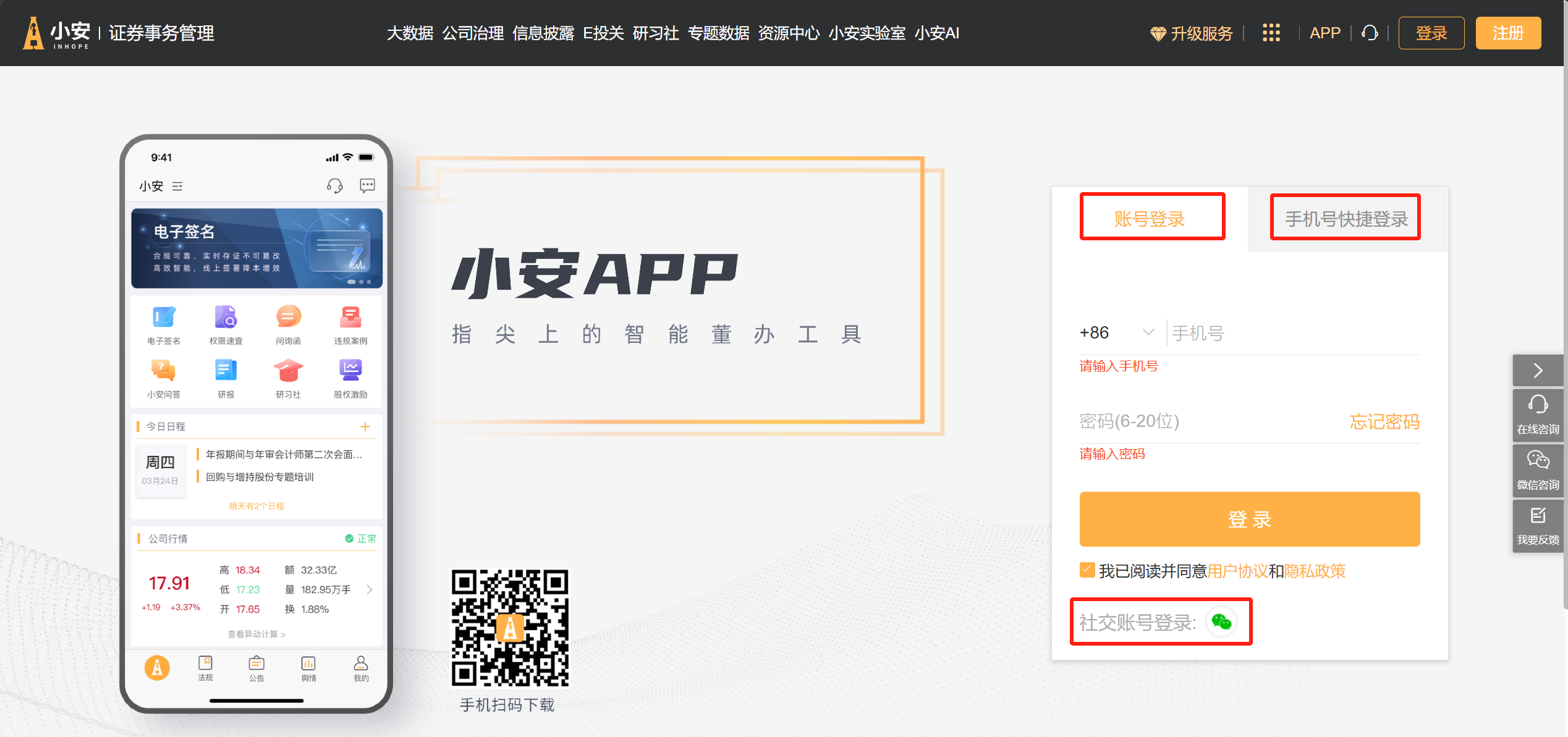Open 小安实验室 in the top navigation
Screen dimensions: 1568x737
(x=867, y=33)
